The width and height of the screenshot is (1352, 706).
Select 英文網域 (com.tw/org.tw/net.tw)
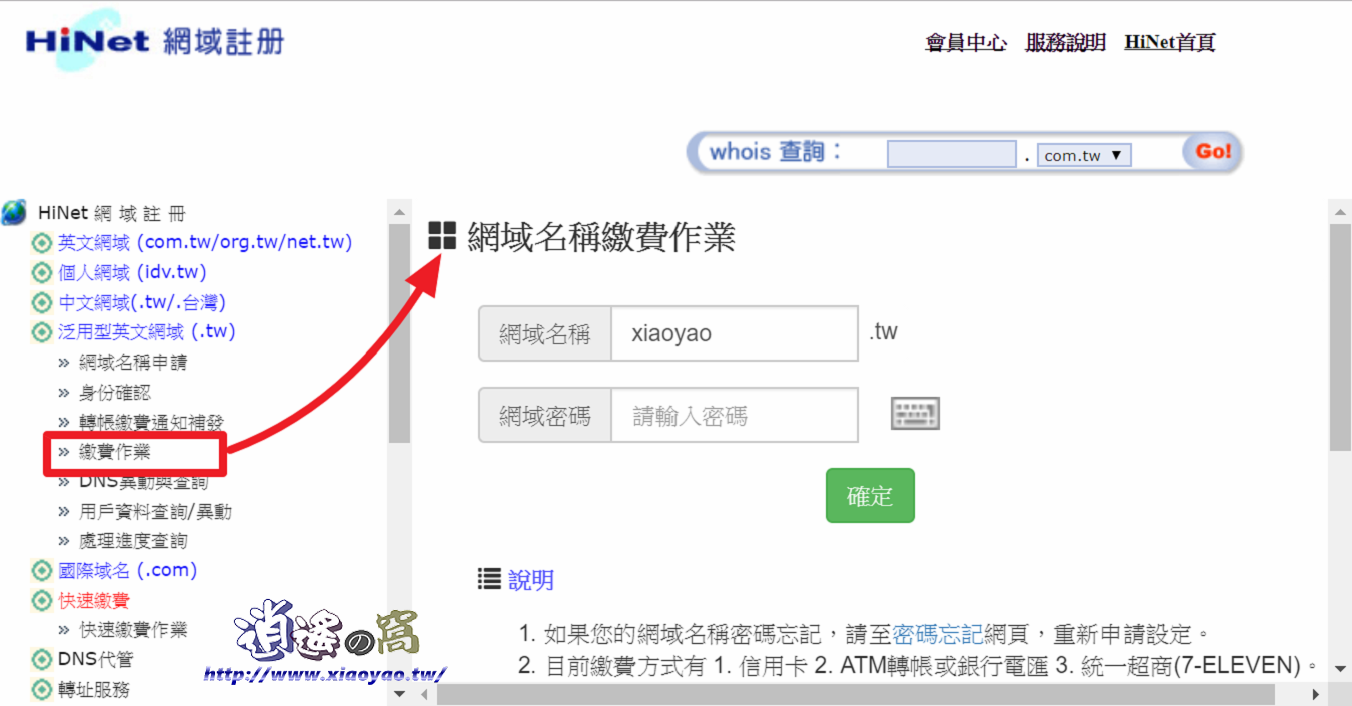205,243
